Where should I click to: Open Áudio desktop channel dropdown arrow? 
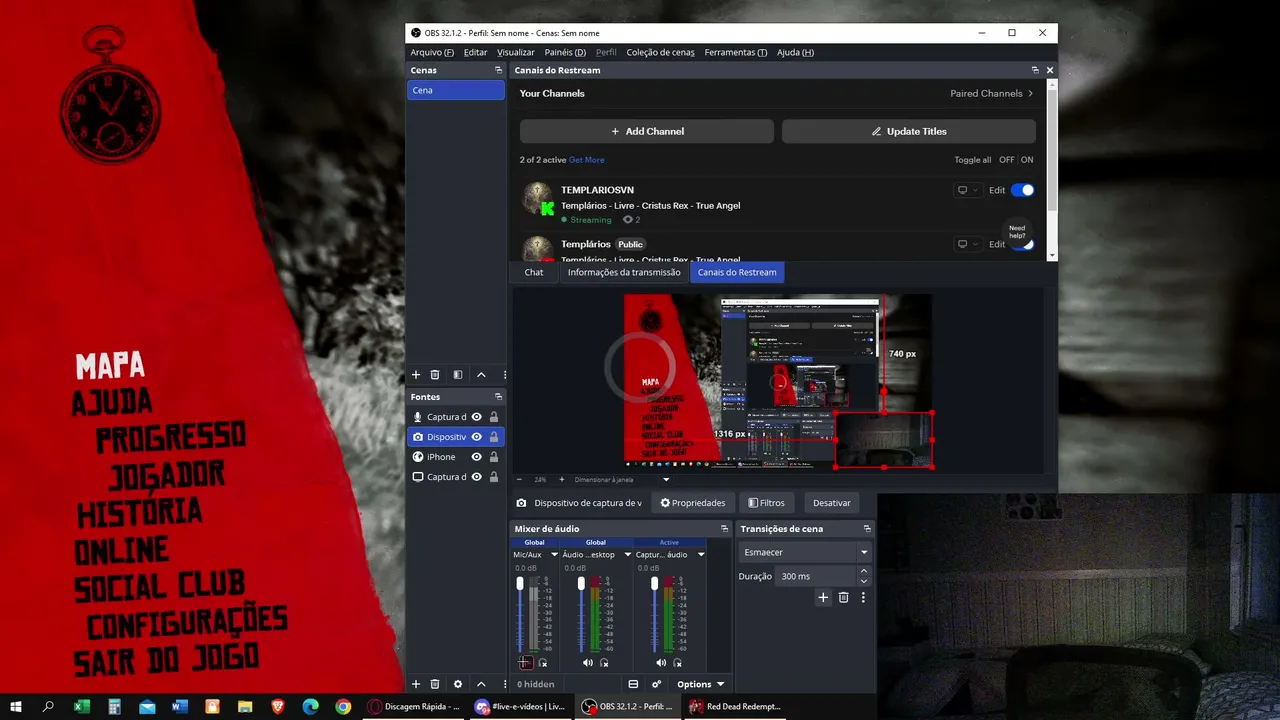pos(628,555)
